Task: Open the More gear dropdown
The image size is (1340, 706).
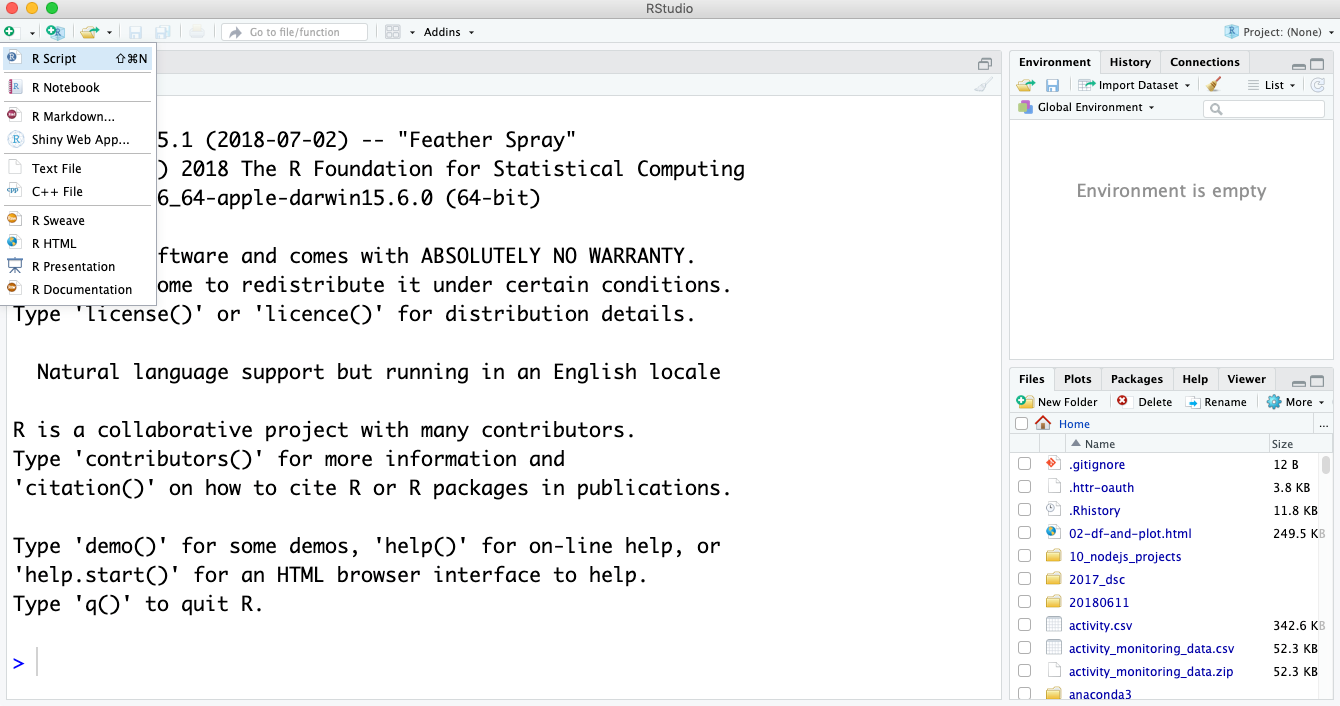Action: click(x=1295, y=402)
